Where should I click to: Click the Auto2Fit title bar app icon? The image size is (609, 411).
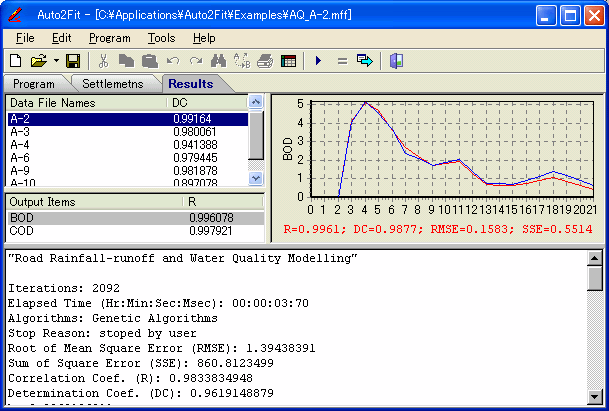pos(16,15)
